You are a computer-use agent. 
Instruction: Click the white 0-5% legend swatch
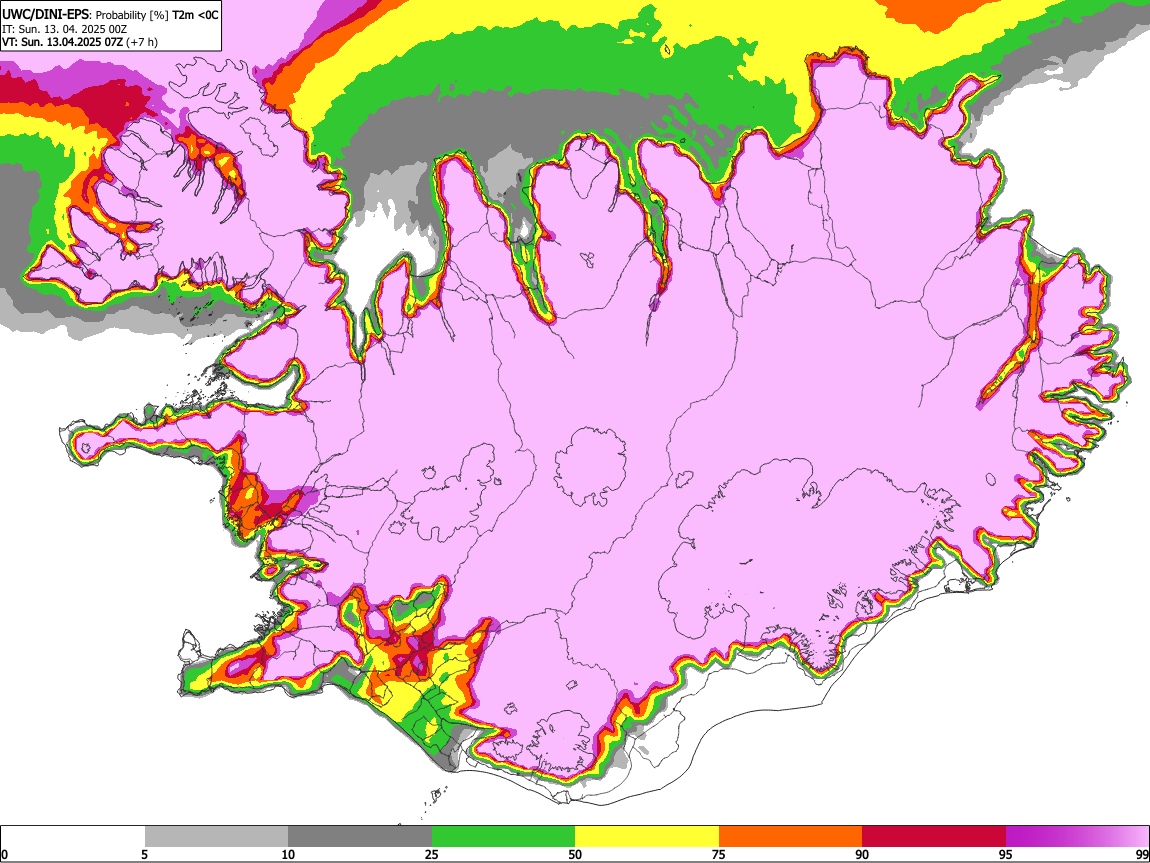pyautogui.click(x=73, y=836)
